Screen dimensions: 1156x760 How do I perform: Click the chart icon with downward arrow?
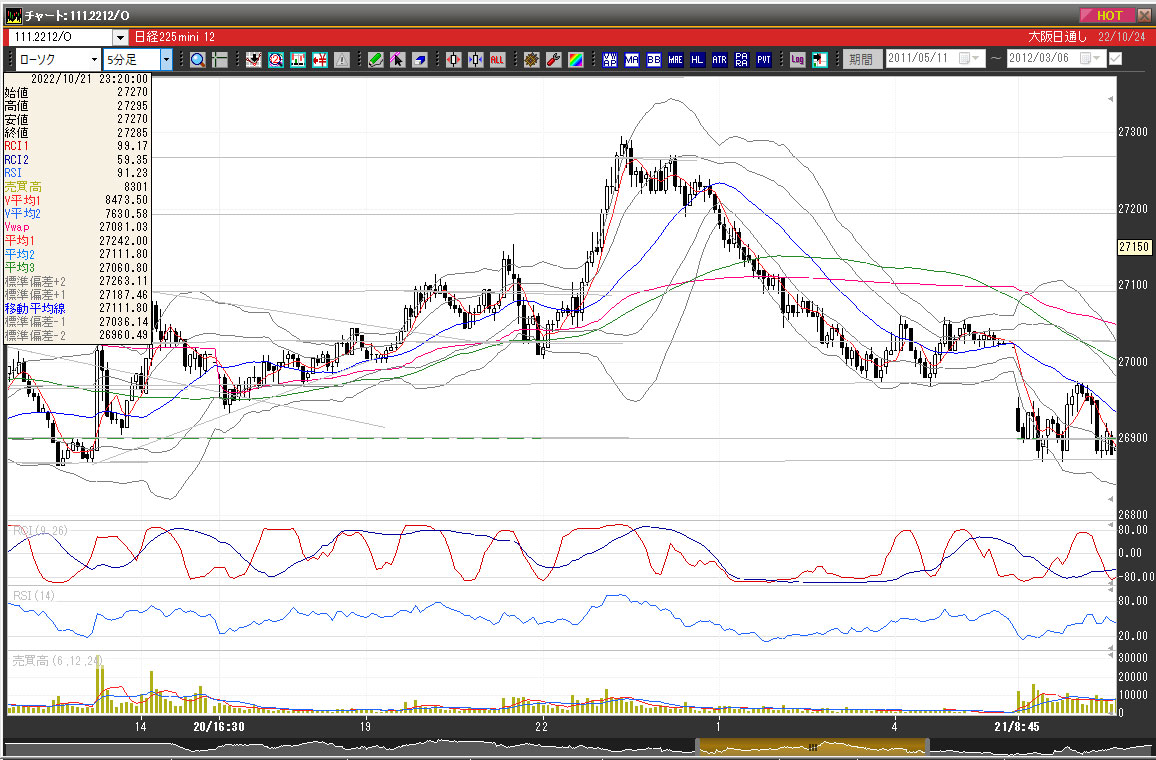click(254, 60)
